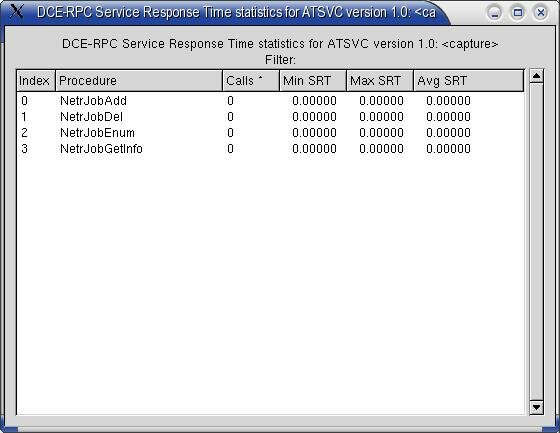Select the NetrJobEnum procedure row
The width and height of the screenshot is (560, 433).
(270, 133)
